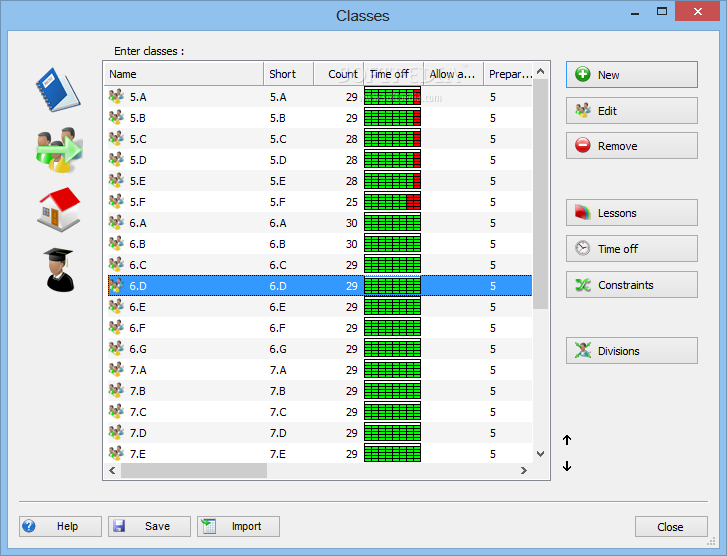The height and width of the screenshot is (556, 727).
Task: Maximize the Classes window
Action: [x=662, y=12]
